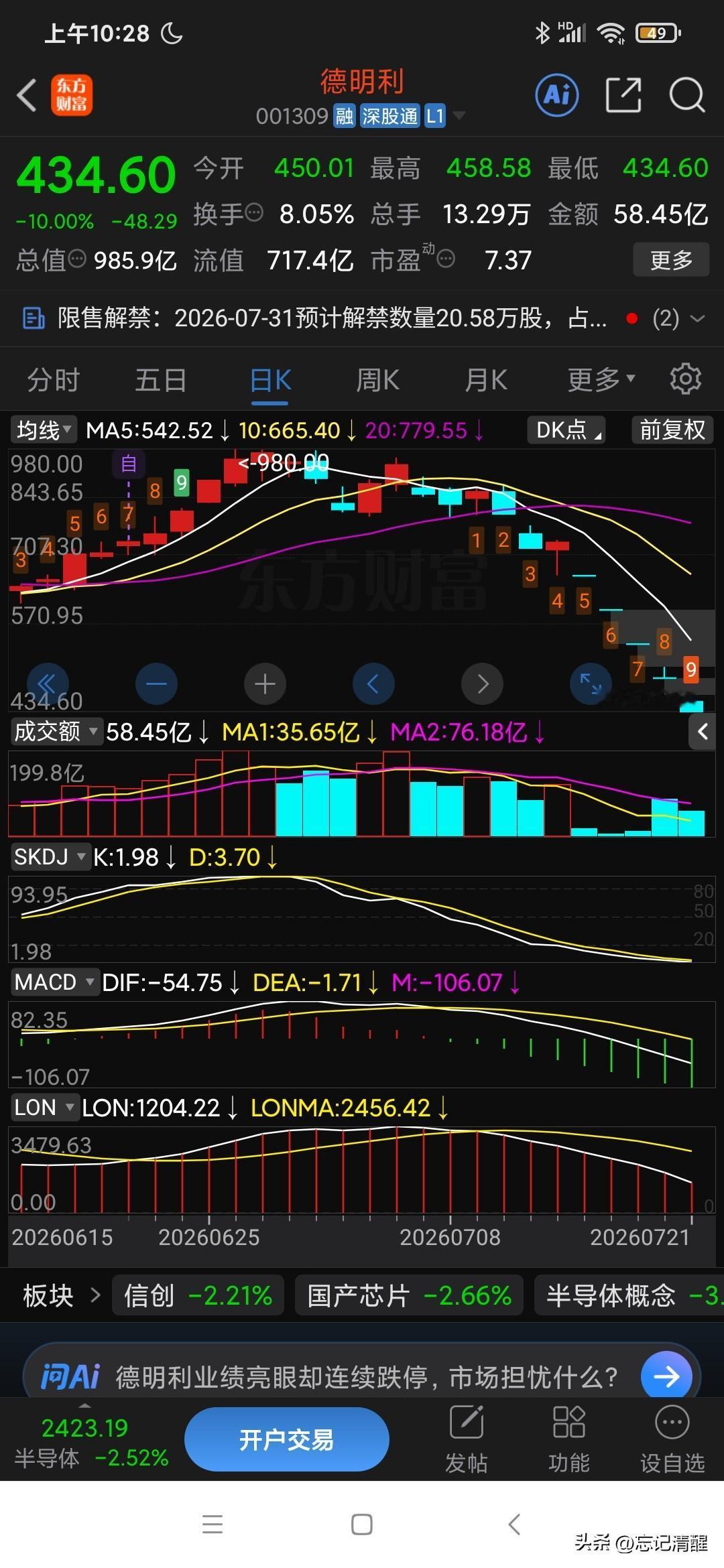Open the 成交额 indicator dropdown

click(56, 731)
